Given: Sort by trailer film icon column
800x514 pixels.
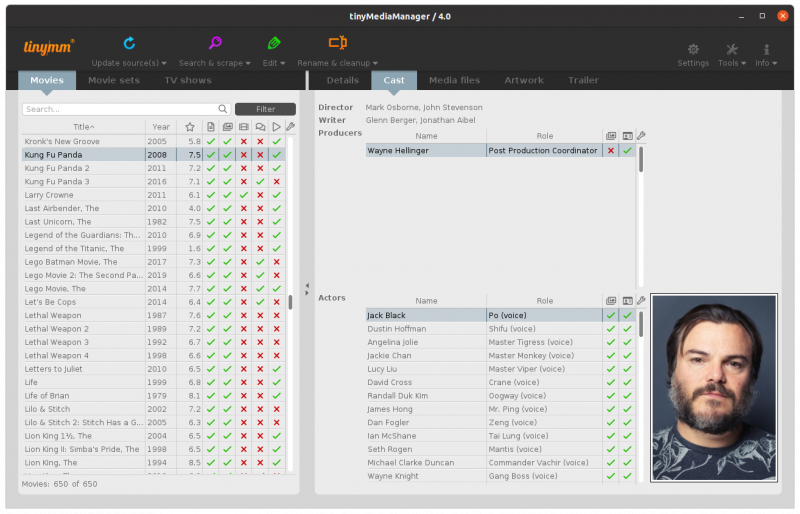Looking at the screenshot, I should (244, 127).
